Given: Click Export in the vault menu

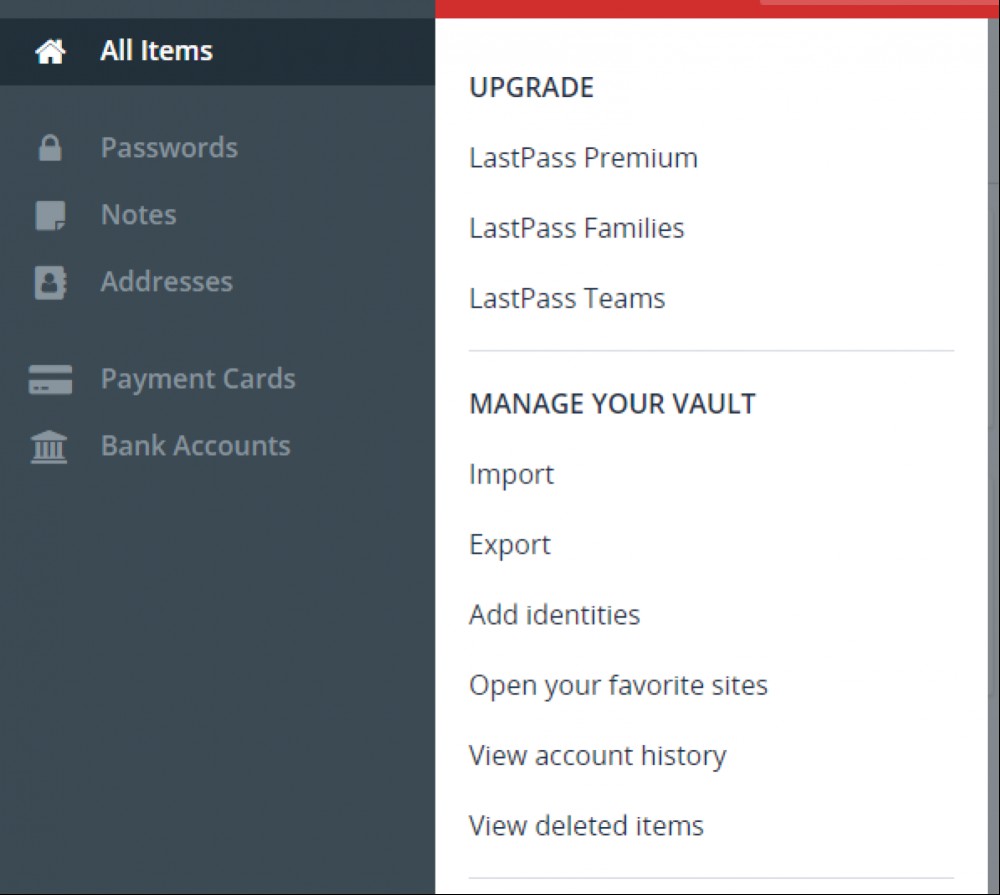Looking at the screenshot, I should [510, 545].
